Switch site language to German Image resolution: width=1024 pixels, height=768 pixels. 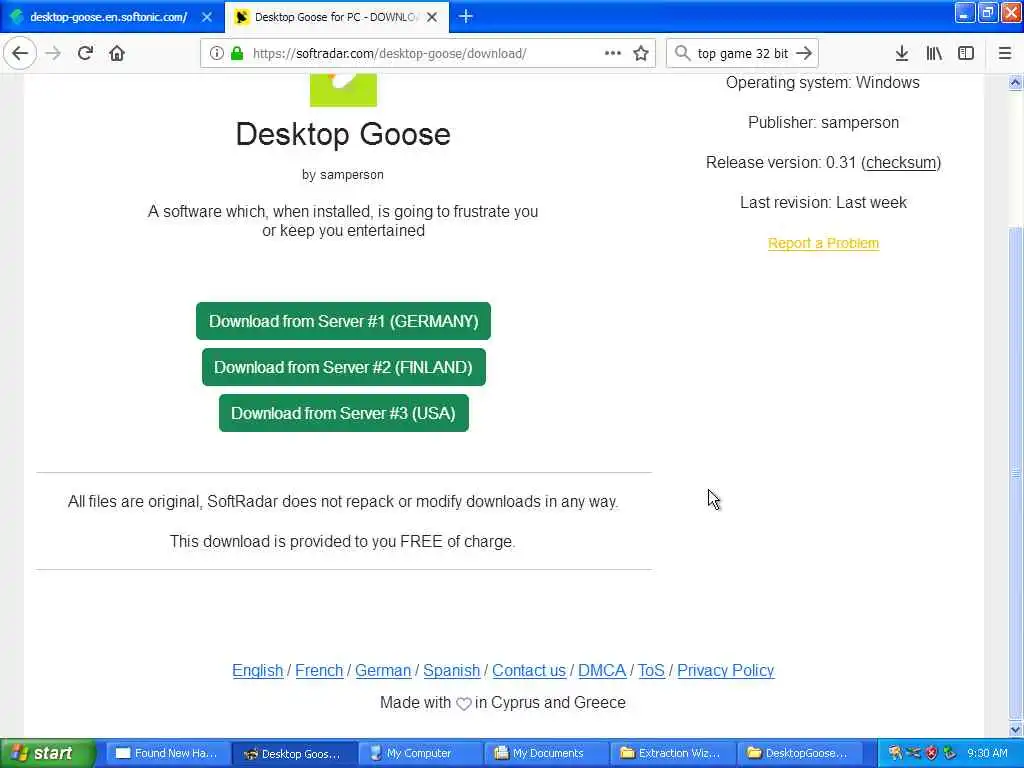[383, 671]
